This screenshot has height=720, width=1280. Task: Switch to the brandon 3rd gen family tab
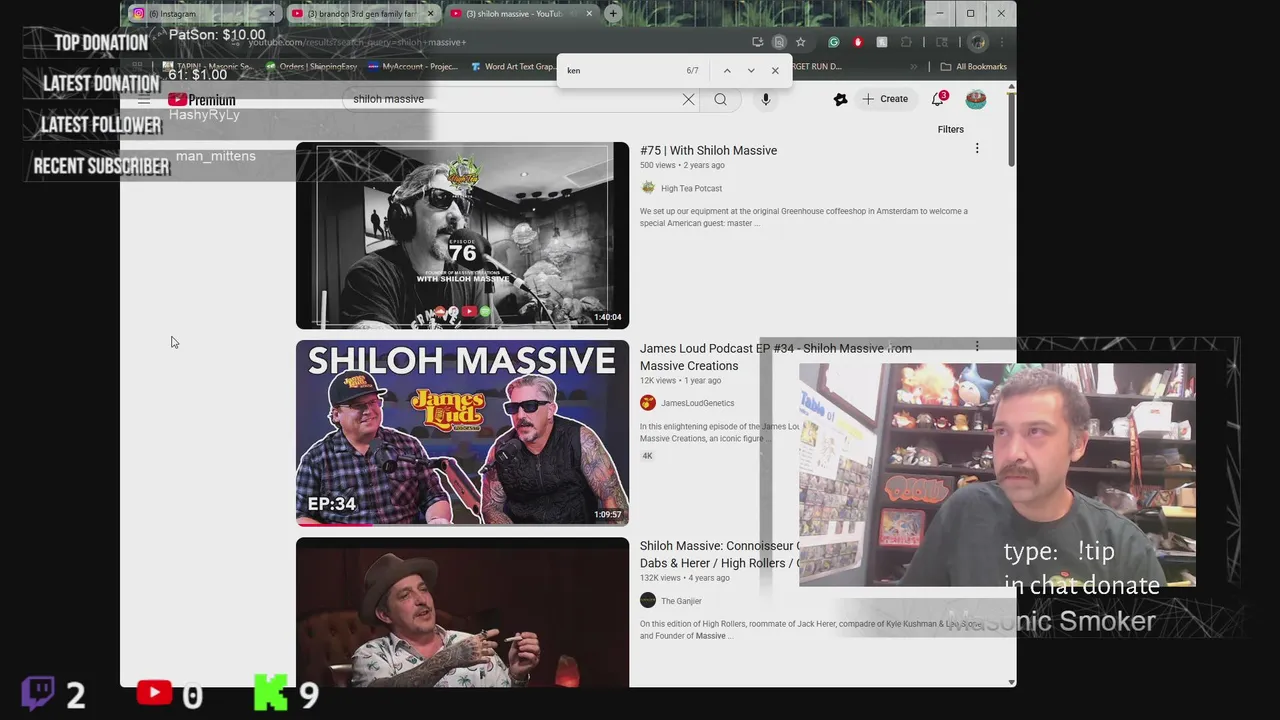click(x=361, y=14)
